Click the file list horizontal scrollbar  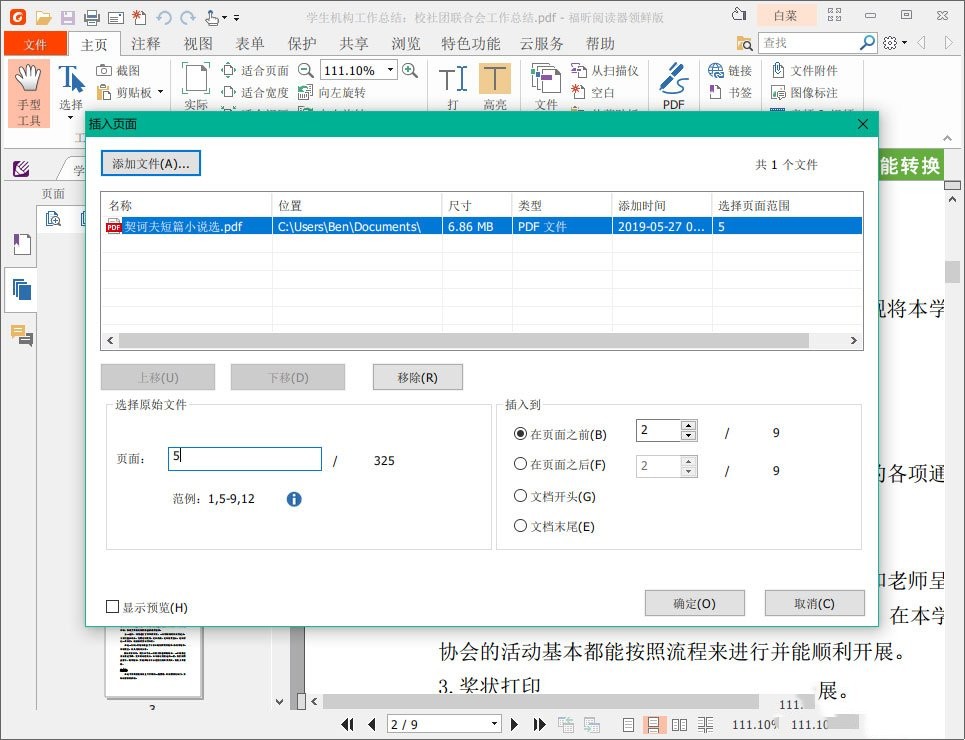point(463,340)
